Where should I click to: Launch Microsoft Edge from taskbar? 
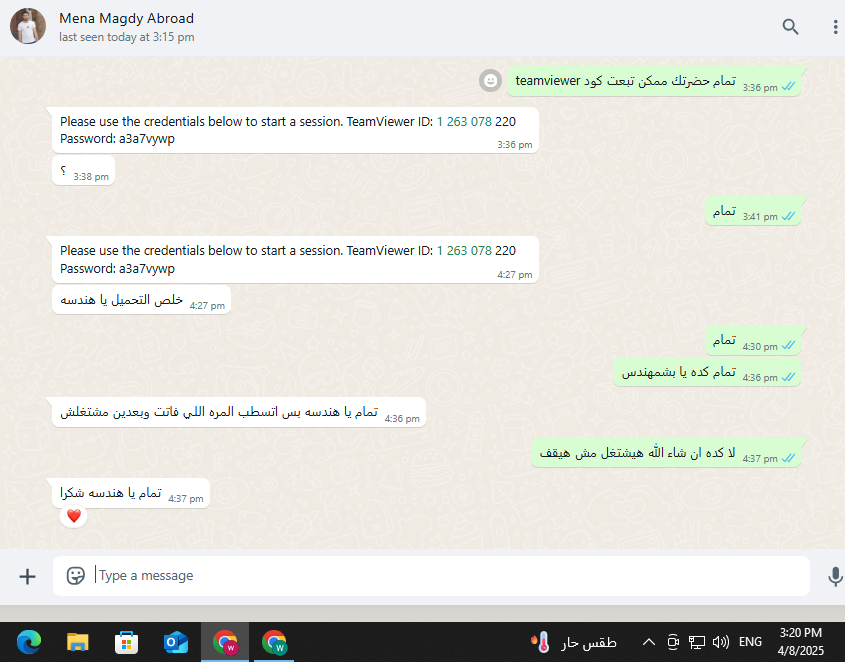pos(29,642)
